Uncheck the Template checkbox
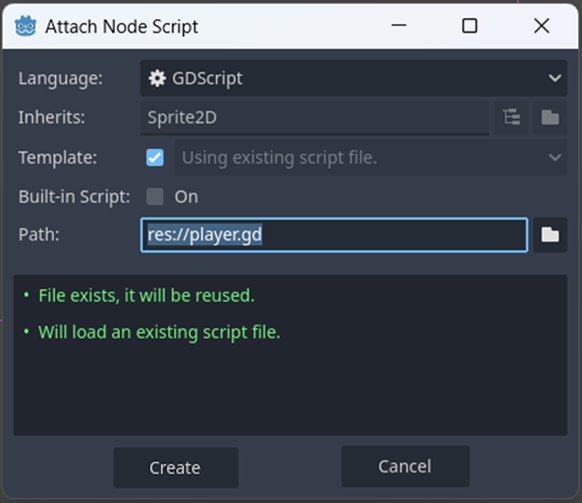The image size is (582, 503). pos(155,157)
